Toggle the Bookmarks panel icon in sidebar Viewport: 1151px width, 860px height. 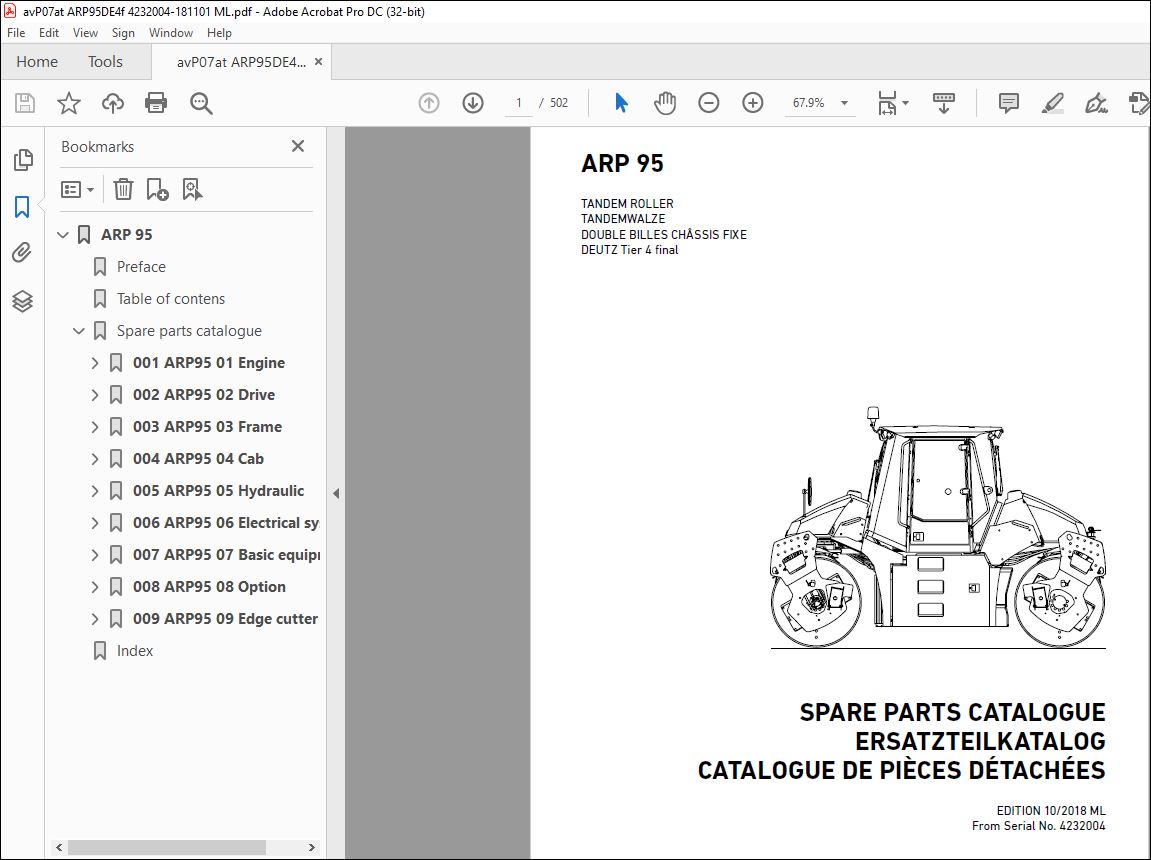tap(22, 207)
